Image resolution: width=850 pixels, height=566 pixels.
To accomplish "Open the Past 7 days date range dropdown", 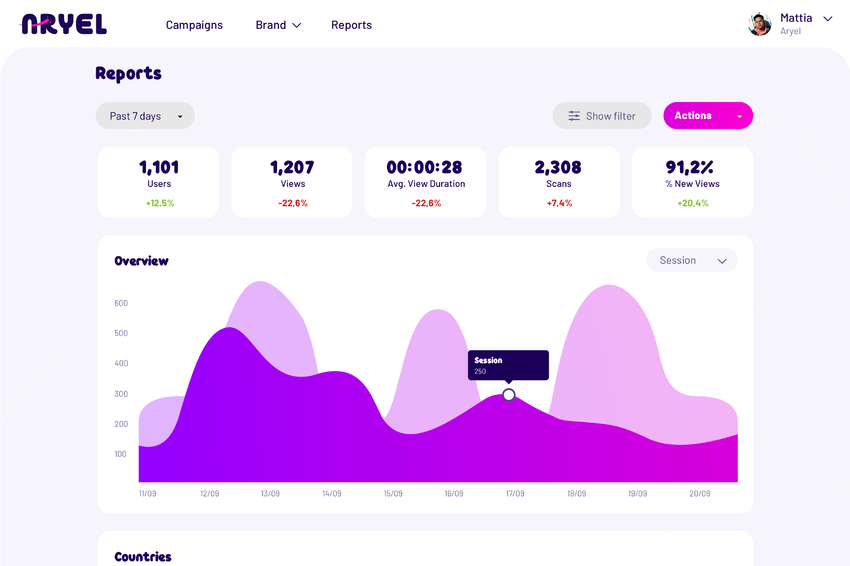I will coord(145,116).
